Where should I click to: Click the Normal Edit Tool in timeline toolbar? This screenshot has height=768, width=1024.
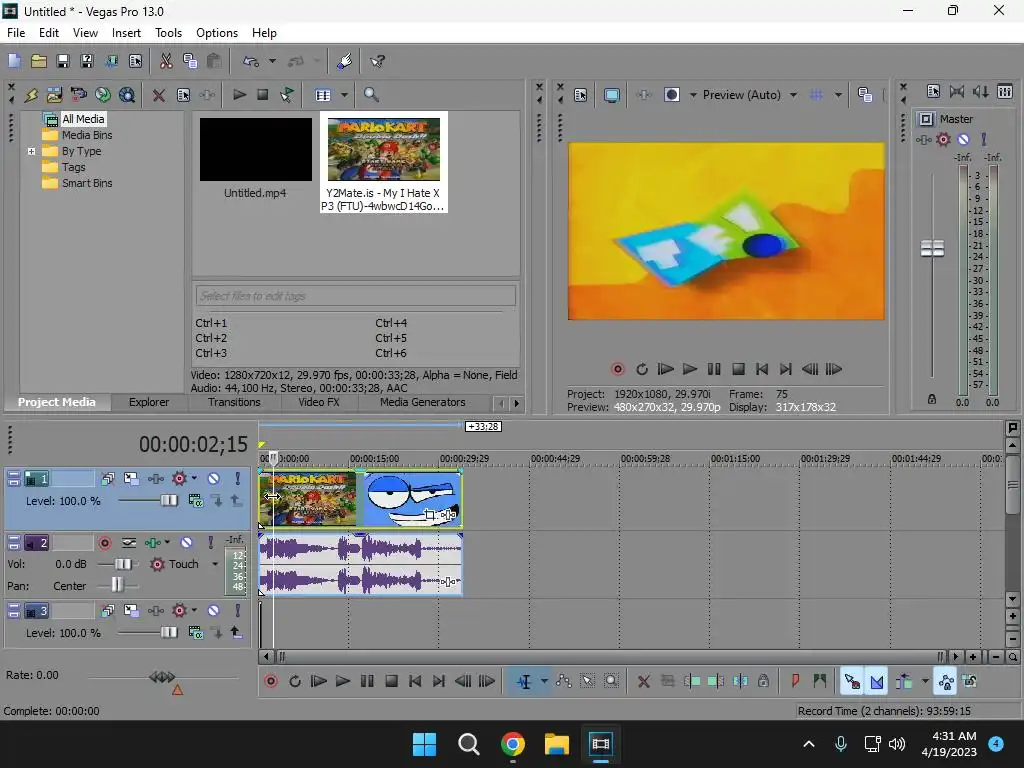tap(524, 682)
